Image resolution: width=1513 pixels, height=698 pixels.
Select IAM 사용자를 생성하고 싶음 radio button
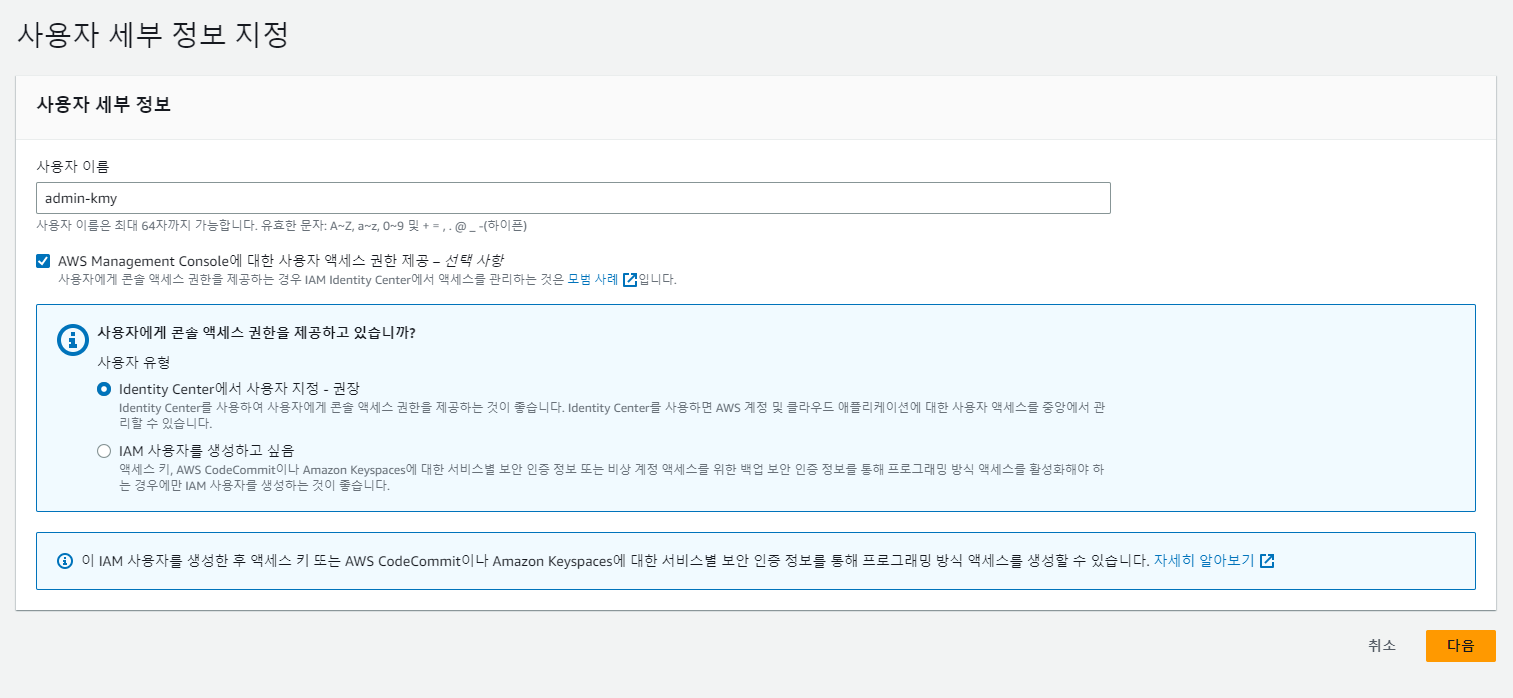coord(104,451)
